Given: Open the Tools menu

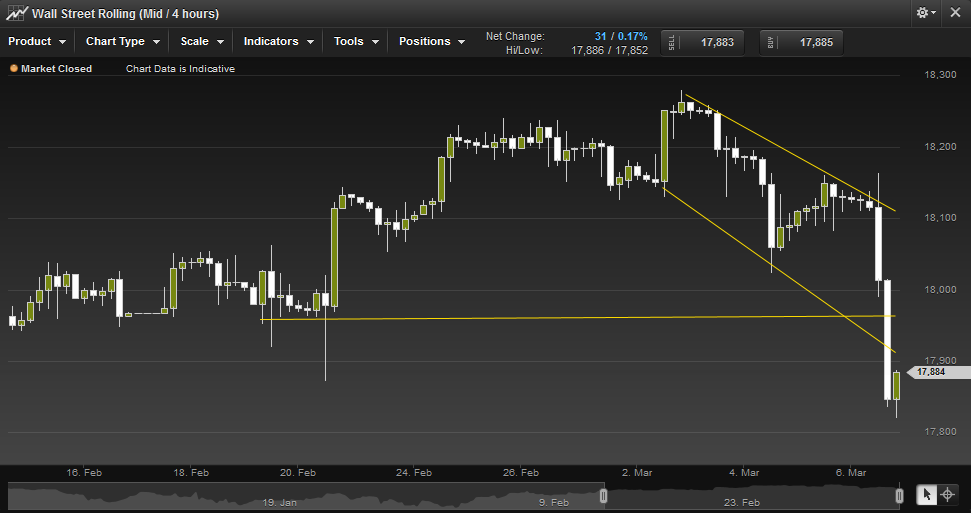Looking at the screenshot, I should (x=356, y=42).
